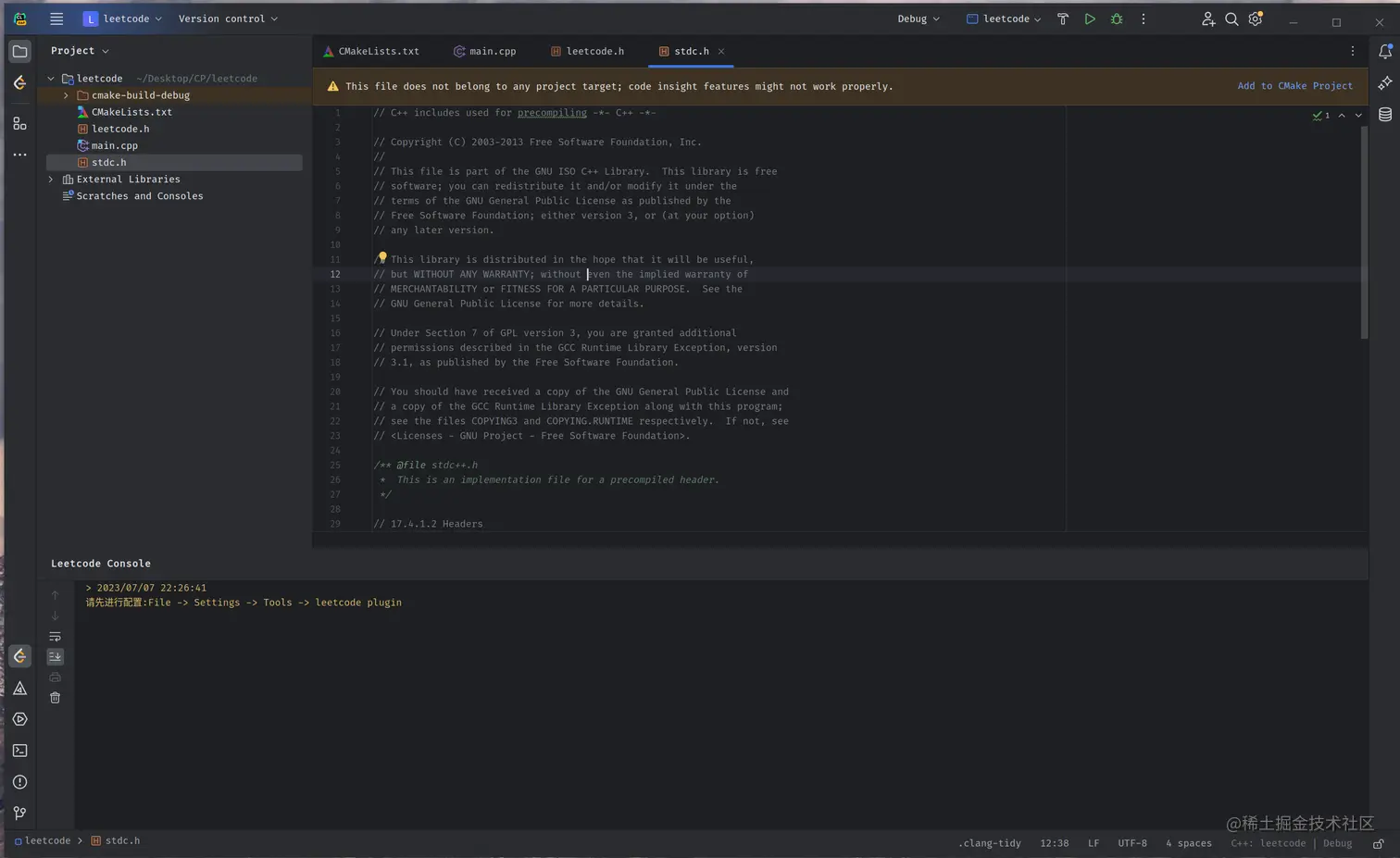Clear console with trash icon

point(55,697)
